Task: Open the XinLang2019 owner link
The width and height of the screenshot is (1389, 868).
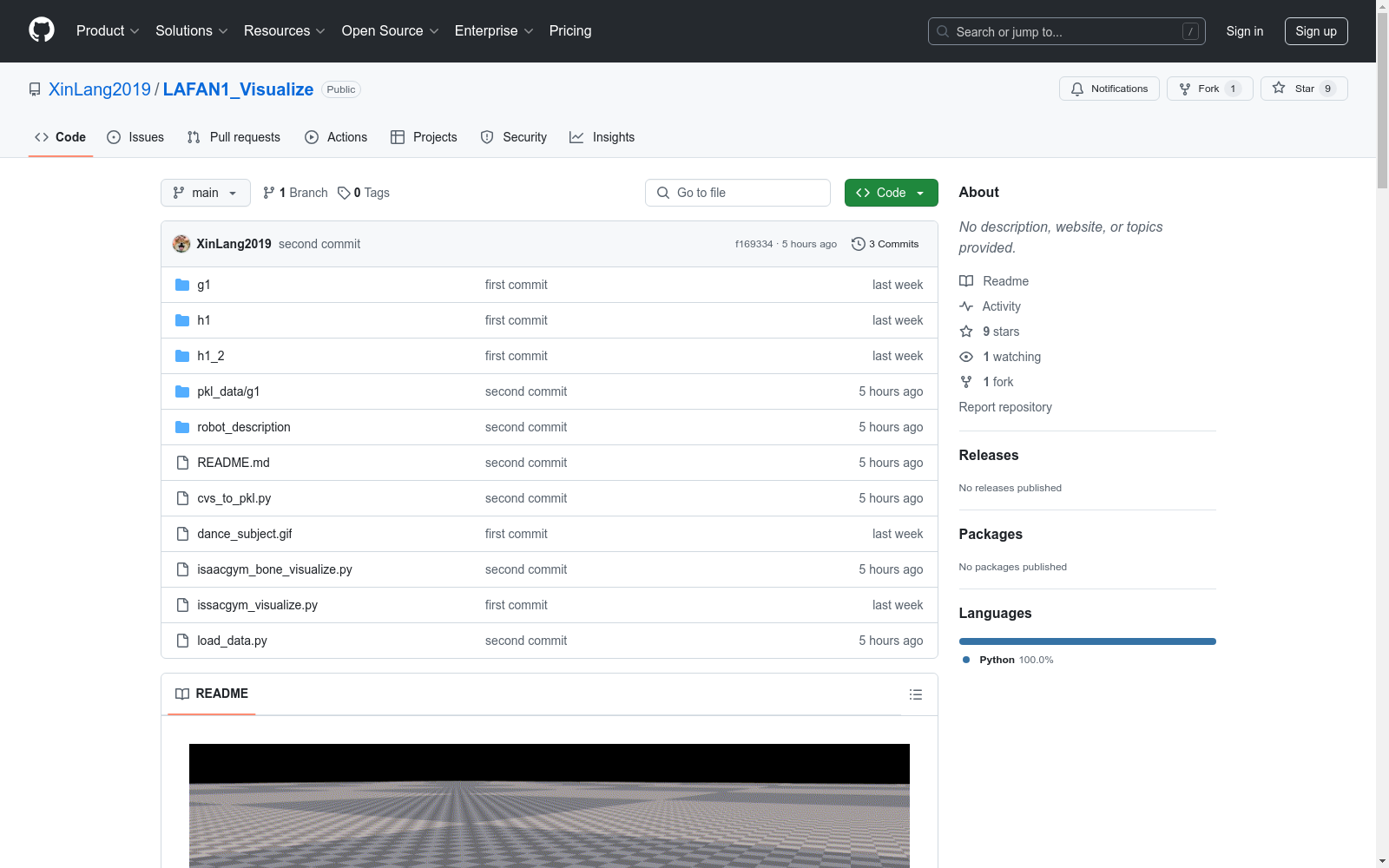Action: tap(100, 89)
